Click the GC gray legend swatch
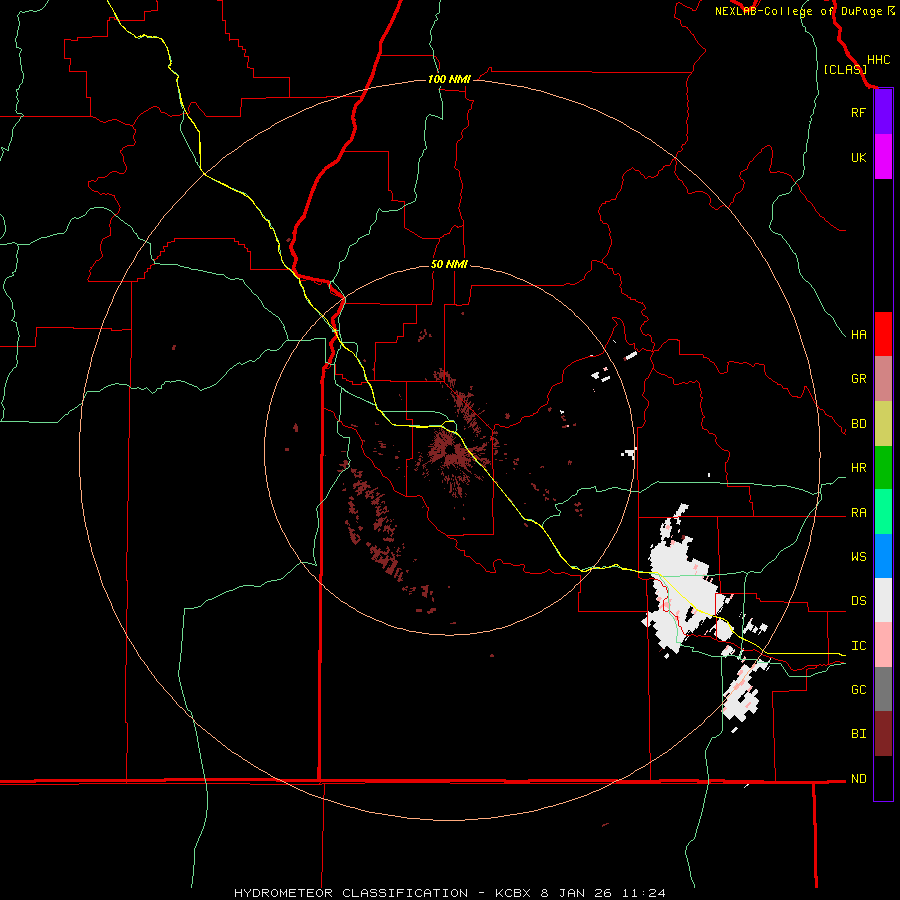Screen dimensions: 900x900 click(883, 689)
